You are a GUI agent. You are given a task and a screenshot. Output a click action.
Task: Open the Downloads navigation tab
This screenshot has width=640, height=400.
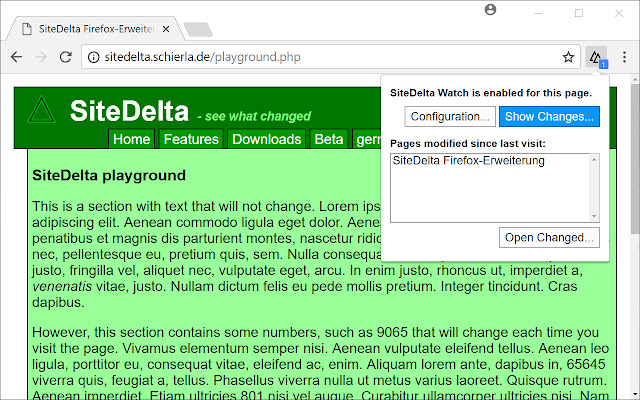point(267,139)
